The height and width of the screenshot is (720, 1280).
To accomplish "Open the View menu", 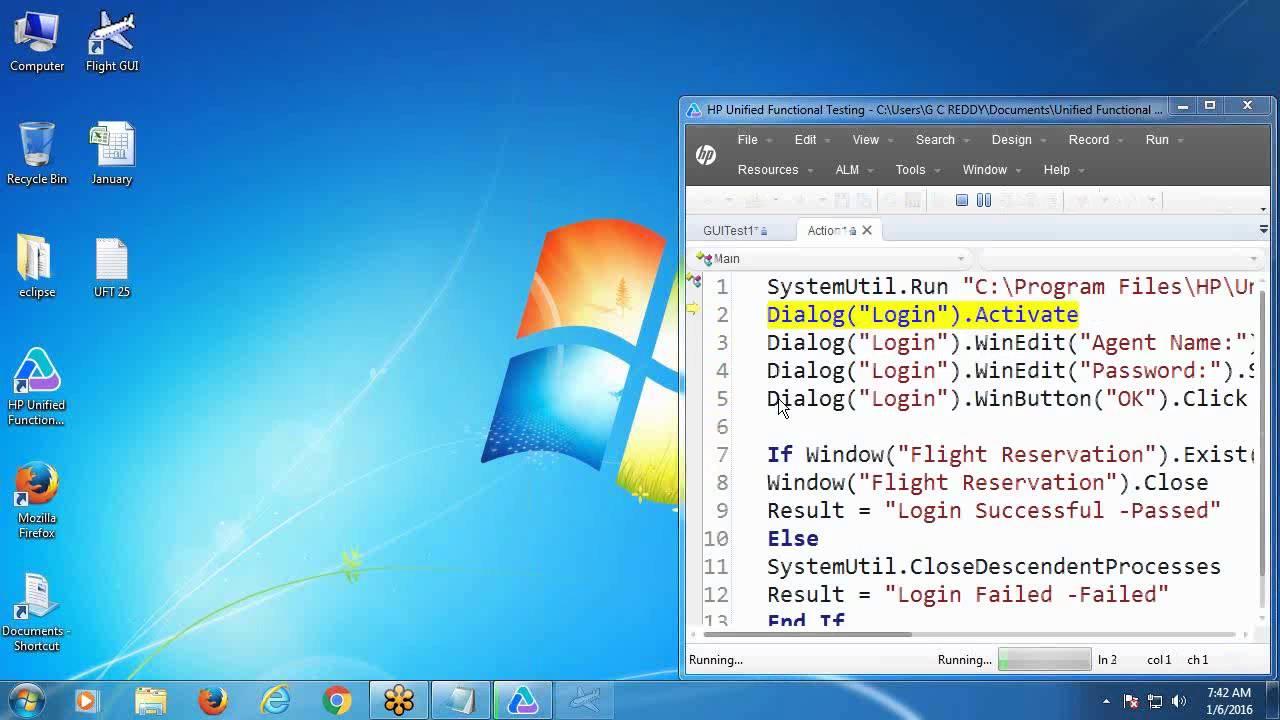I will [873, 140].
